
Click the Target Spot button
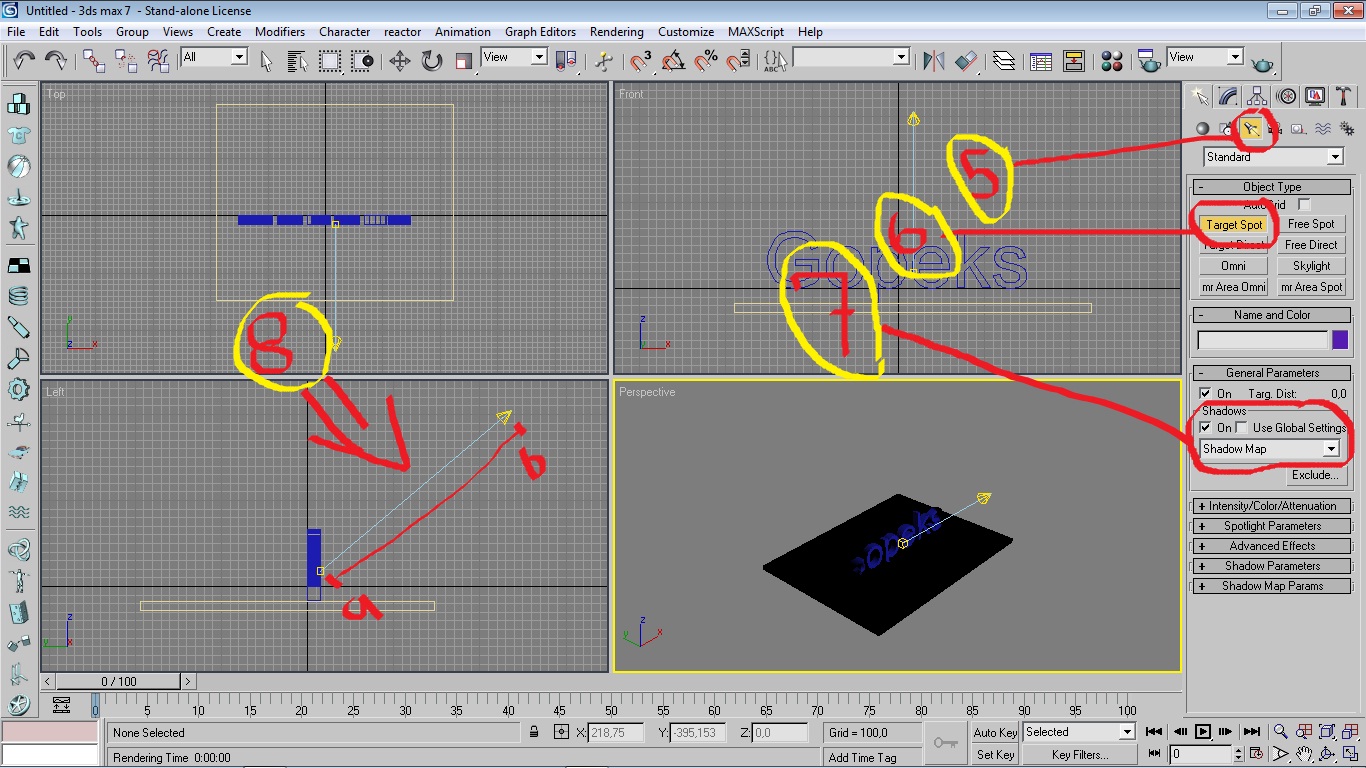[x=1234, y=224]
